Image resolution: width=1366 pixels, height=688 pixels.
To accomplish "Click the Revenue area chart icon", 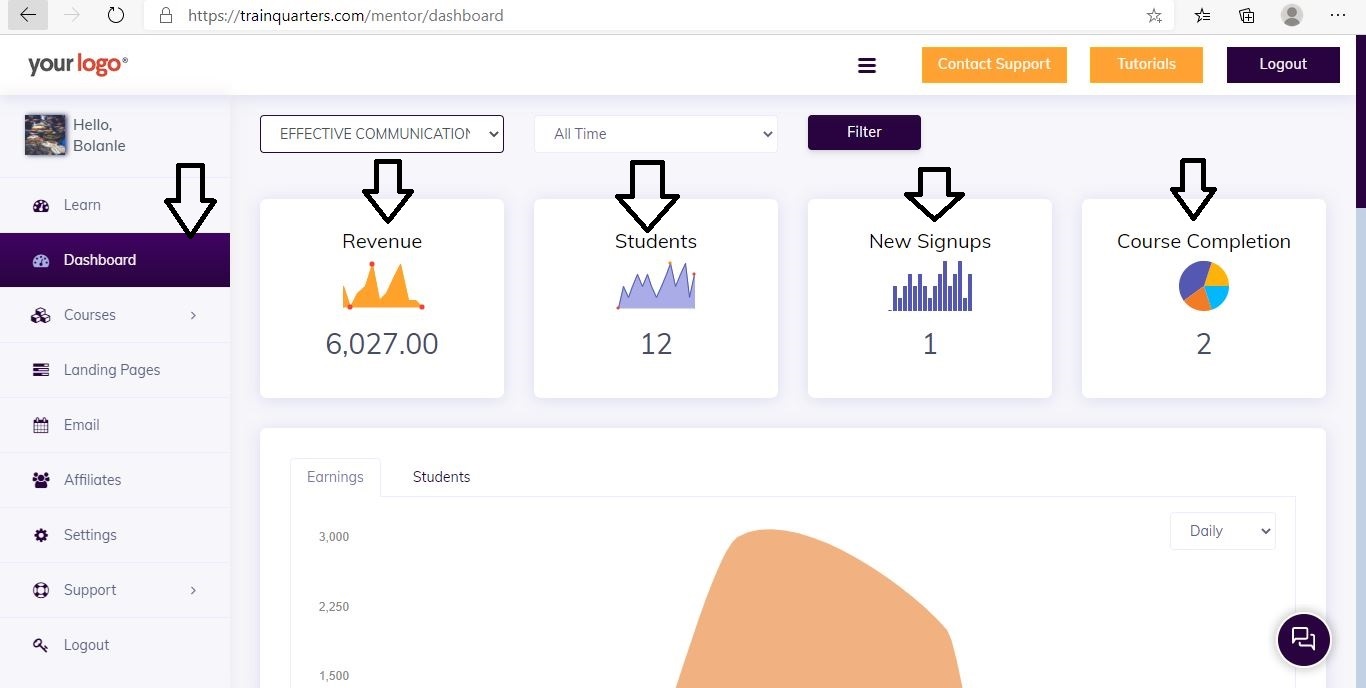I will tap(383, 286).
